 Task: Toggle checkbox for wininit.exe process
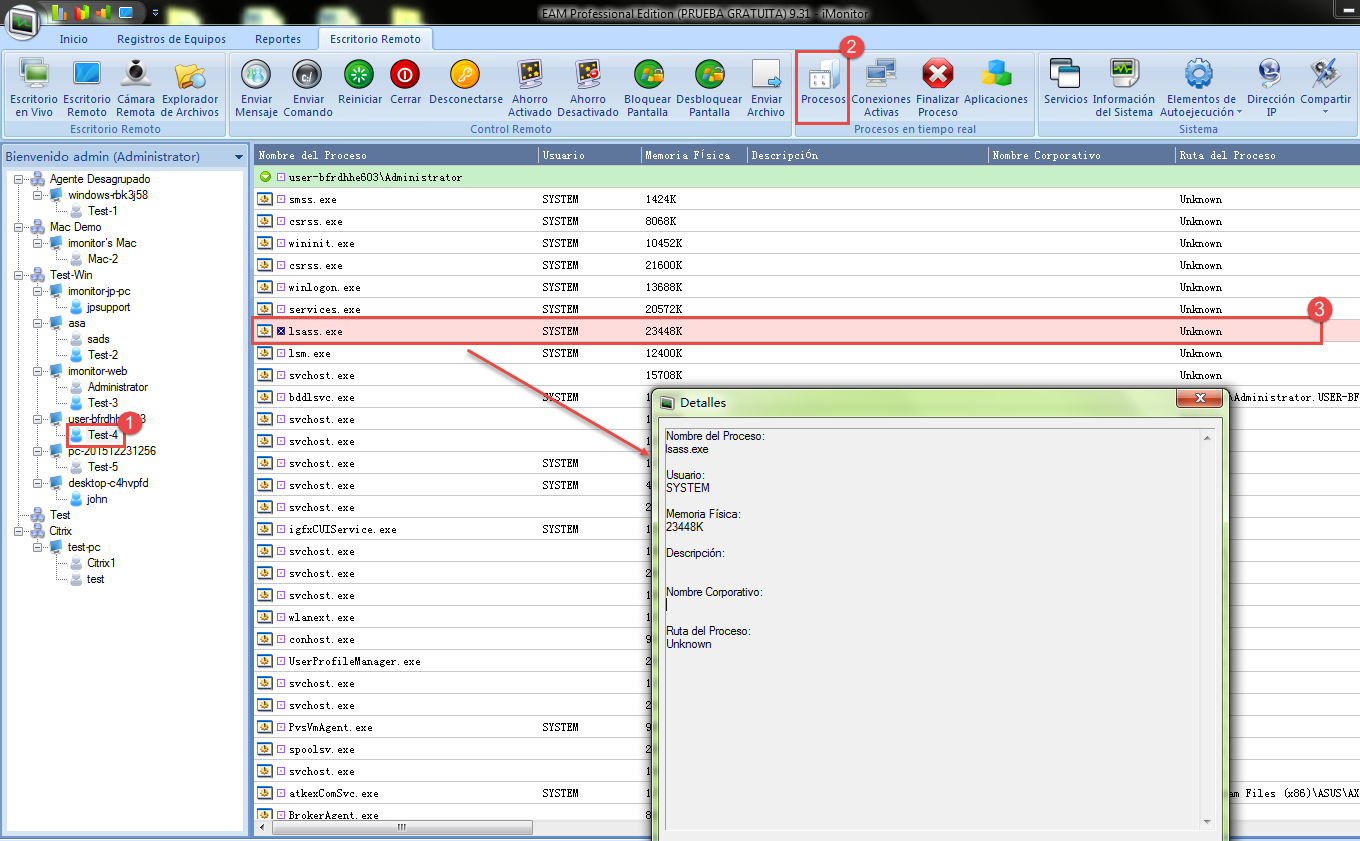coord(281,243)
